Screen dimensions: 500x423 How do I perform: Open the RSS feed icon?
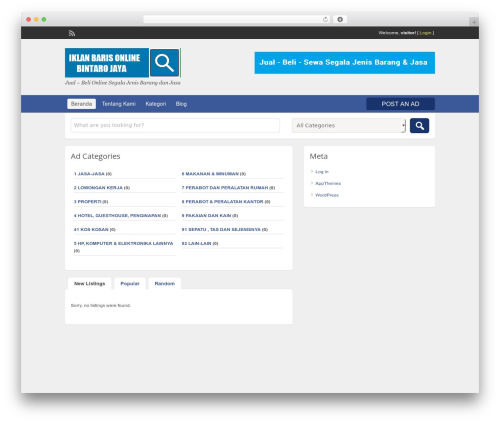[x=72, y=33]
